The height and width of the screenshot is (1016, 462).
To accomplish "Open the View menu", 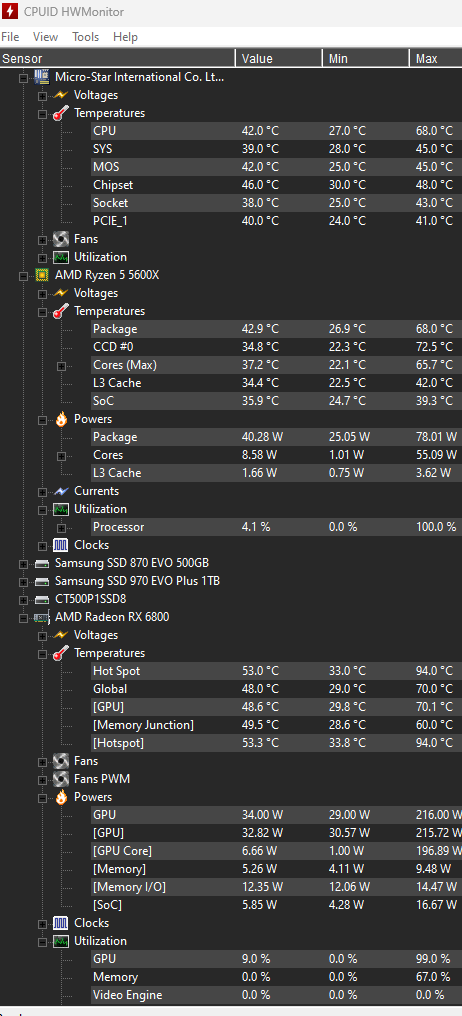I will click(x=45, y=37).
